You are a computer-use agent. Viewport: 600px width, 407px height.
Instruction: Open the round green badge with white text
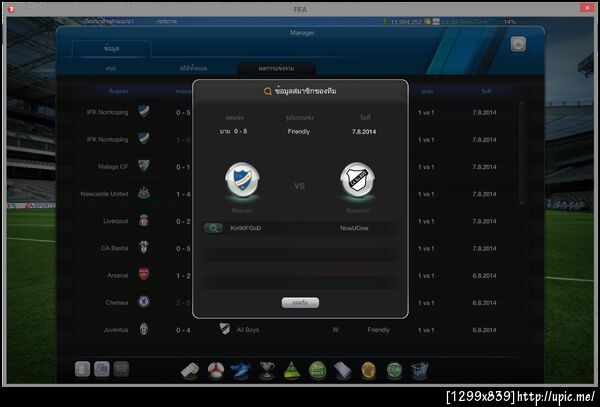coord(318,370)
